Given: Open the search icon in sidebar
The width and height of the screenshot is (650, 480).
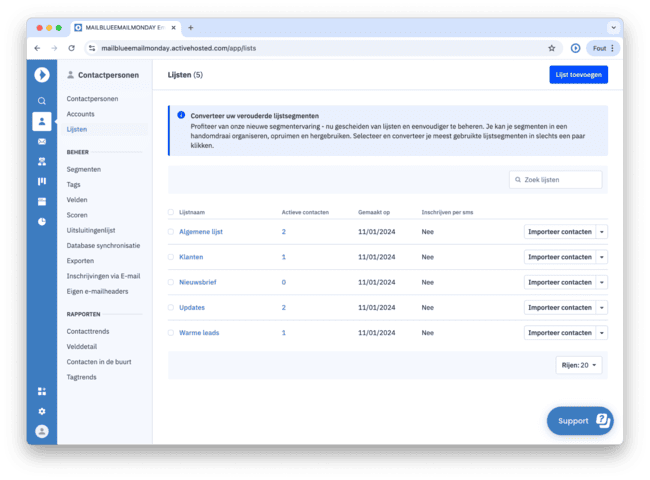Looking at the screenshot, I should pos(42,101).
